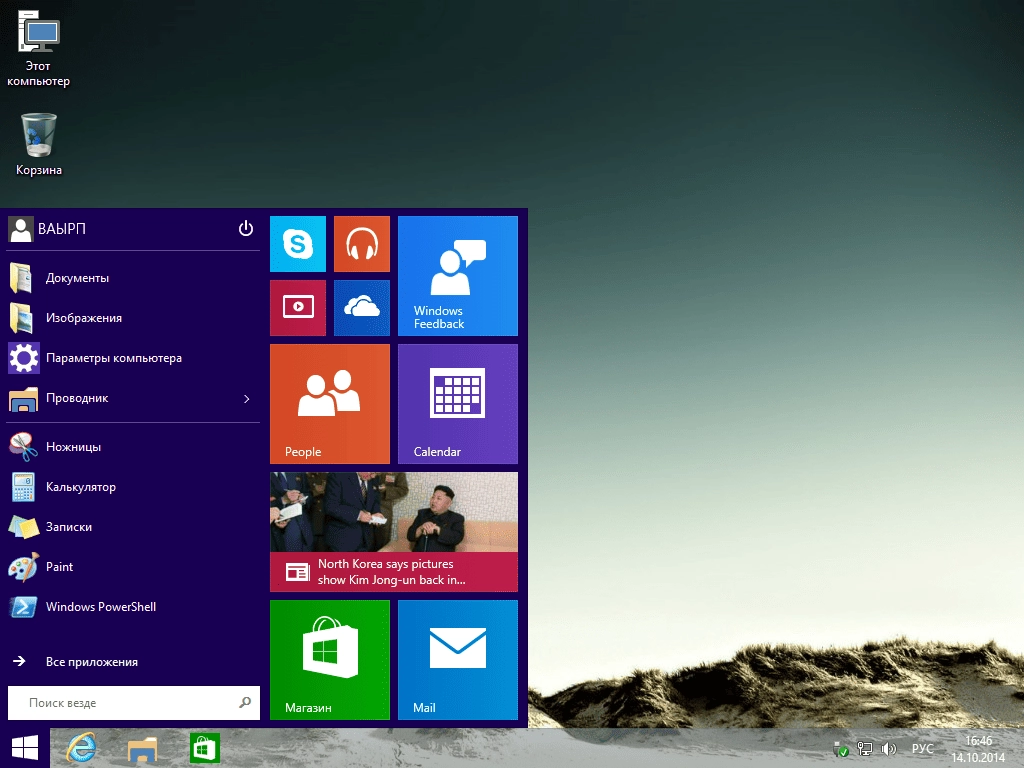This screenshot has height=768, width=1024.
Task: Click the magnifier search icon
Action: [245, 703]
